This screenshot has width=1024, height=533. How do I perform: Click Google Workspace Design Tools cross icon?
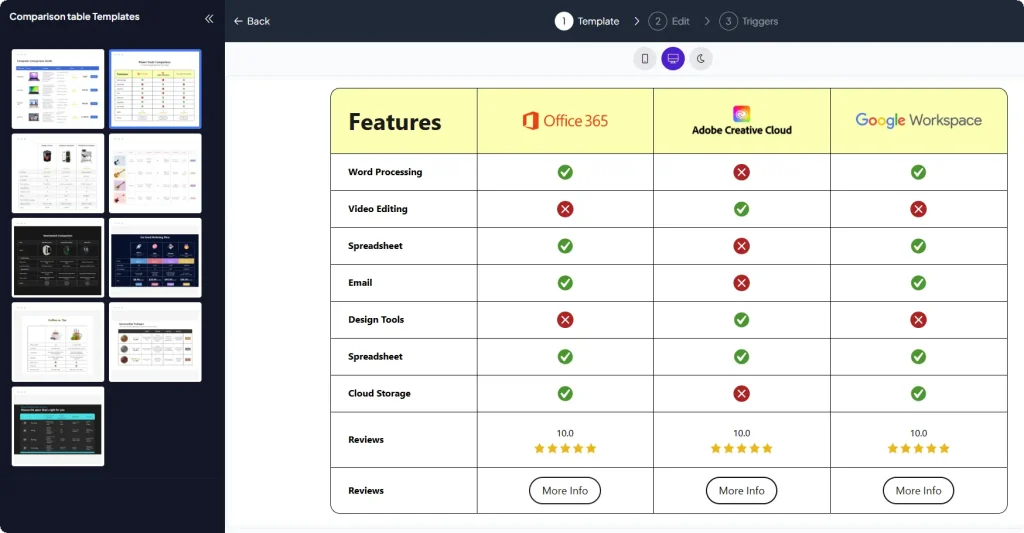[918, 319]
